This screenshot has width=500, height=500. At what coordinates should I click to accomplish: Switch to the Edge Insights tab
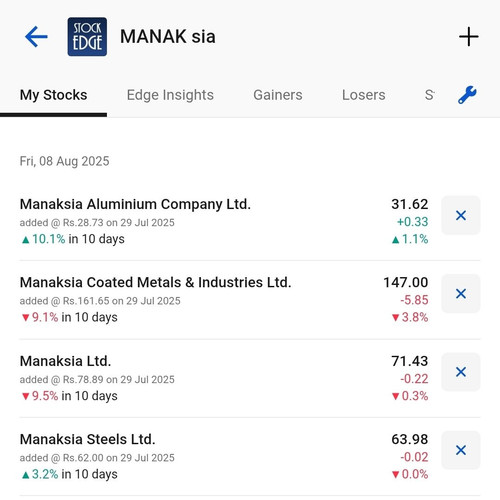click(170, 95)
